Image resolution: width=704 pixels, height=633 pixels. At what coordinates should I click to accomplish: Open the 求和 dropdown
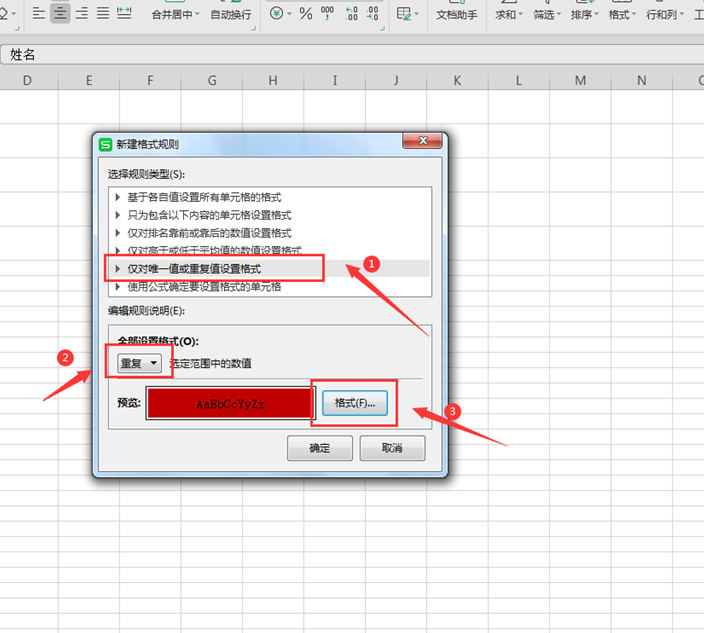click(509, 15)
